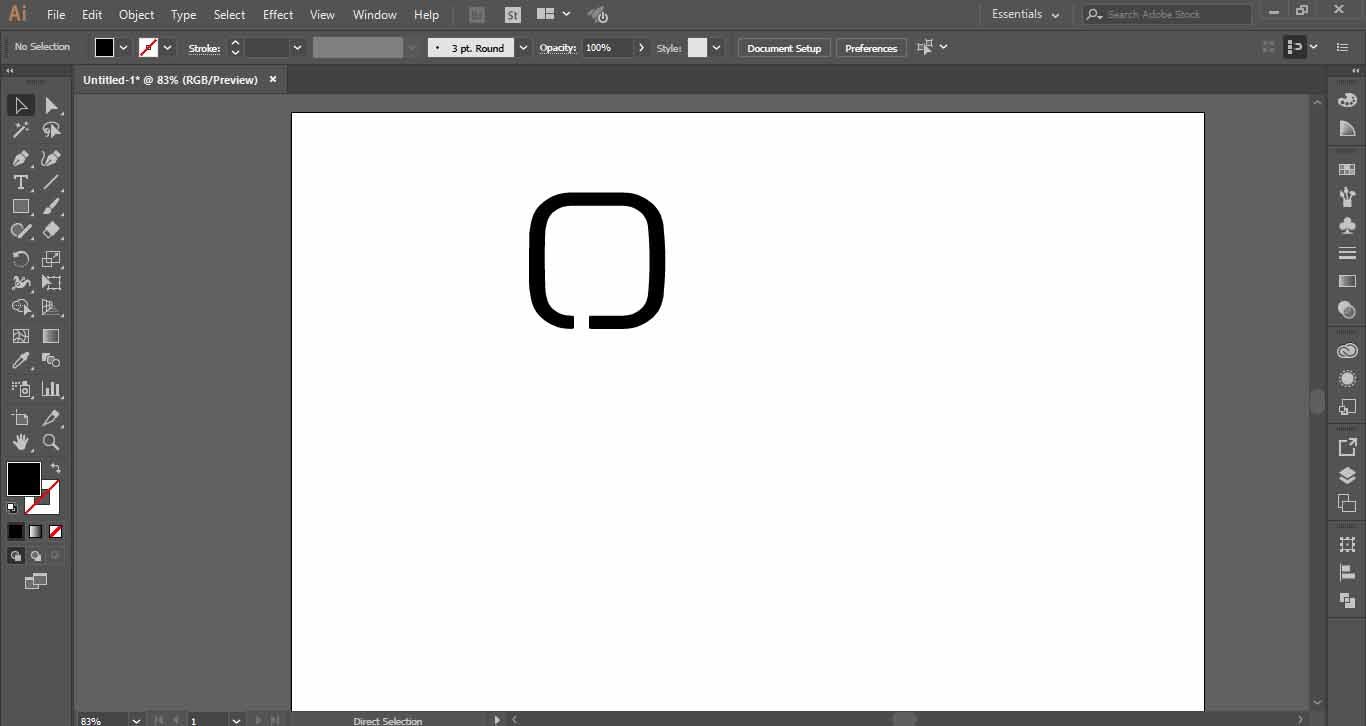Open the File menu

coord(56,15)
